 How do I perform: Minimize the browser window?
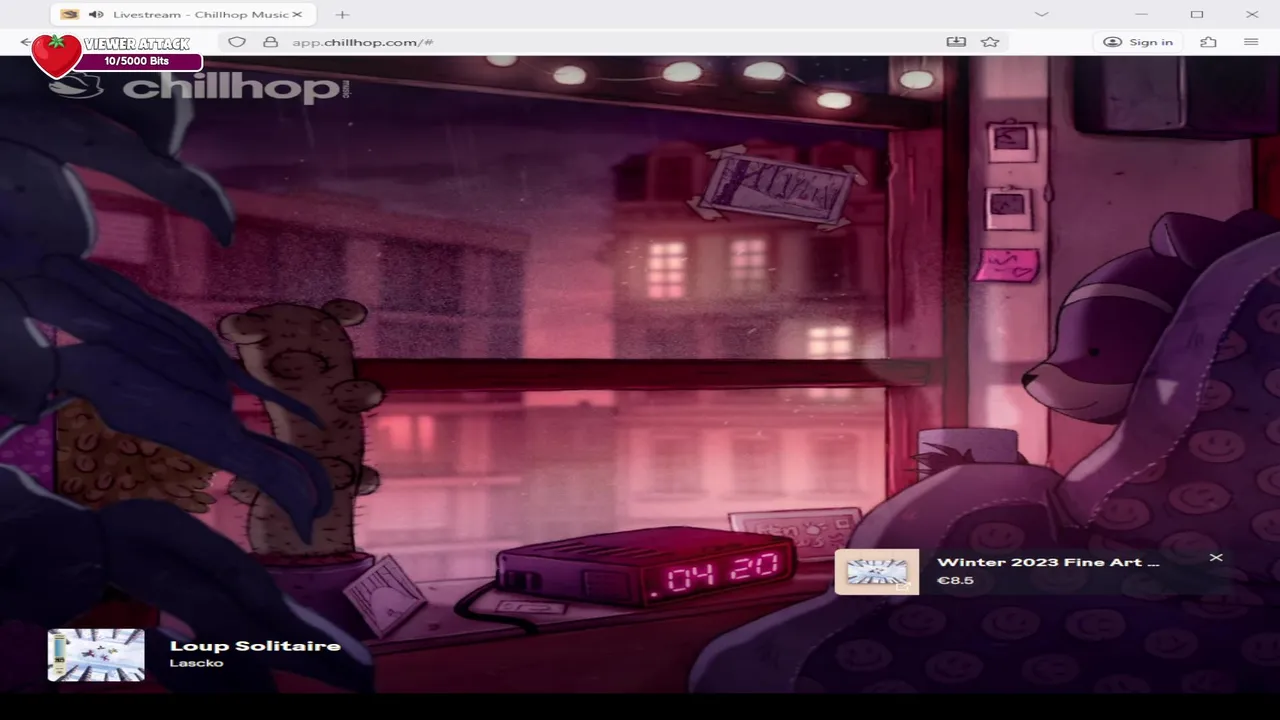[x=1142, y=14]
